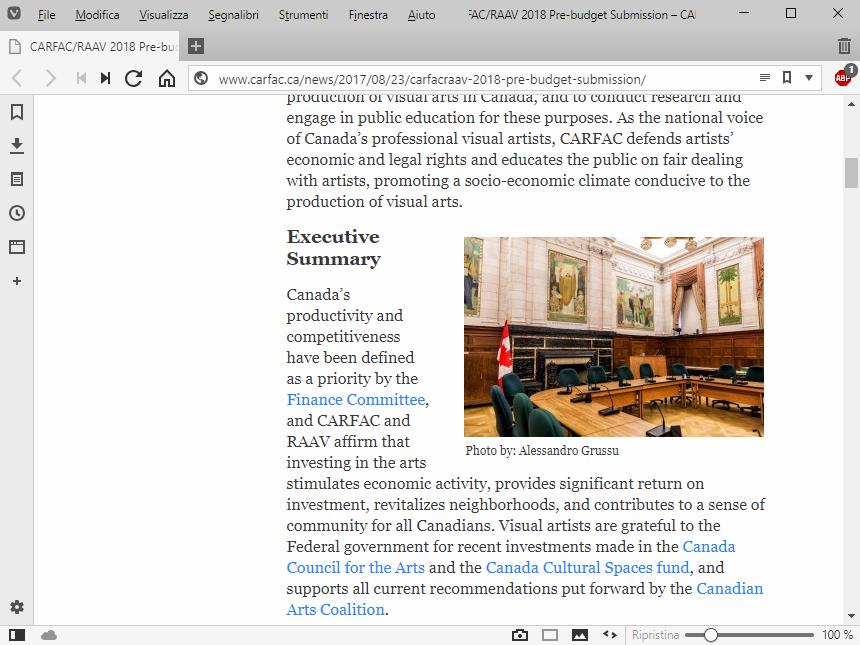Screen dimensions: 860x645
Task: Go back to previous page
Action: (17, 78)
